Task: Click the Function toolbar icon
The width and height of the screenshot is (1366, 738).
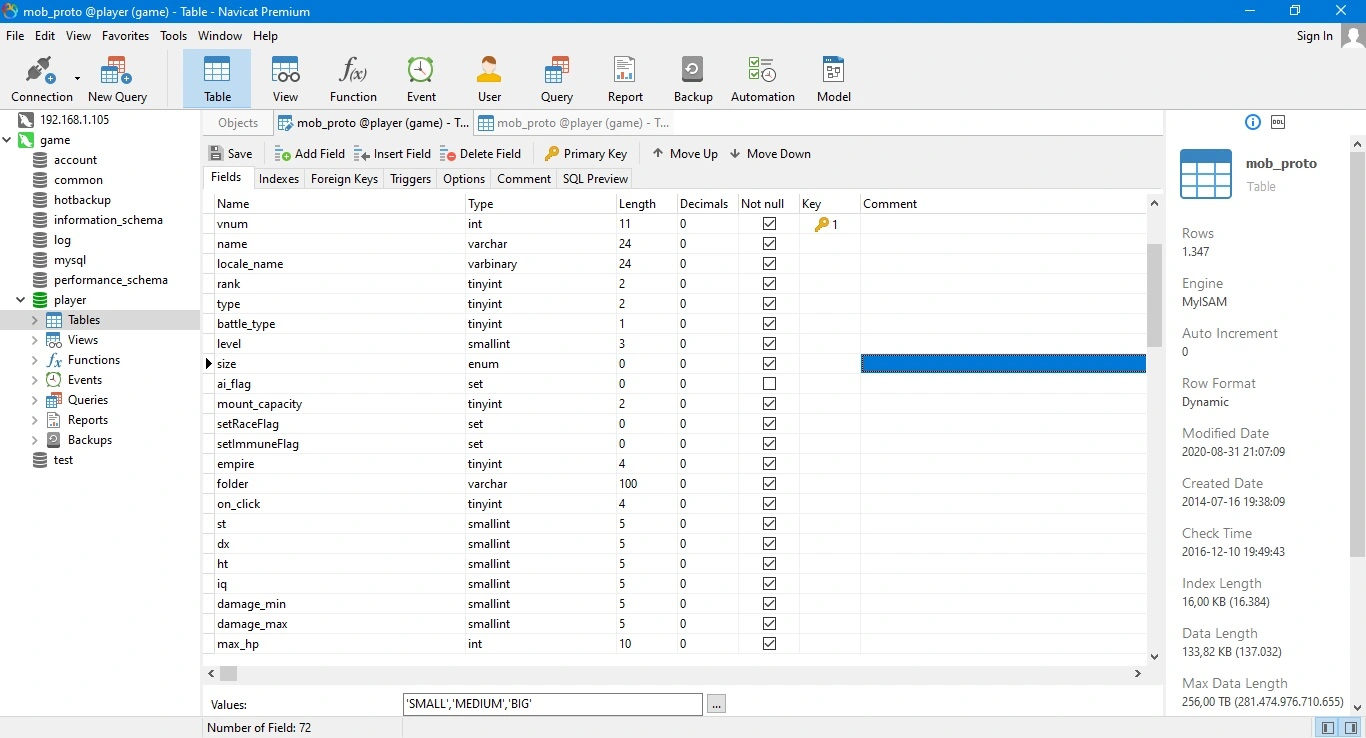Action: tap(353, 79)
